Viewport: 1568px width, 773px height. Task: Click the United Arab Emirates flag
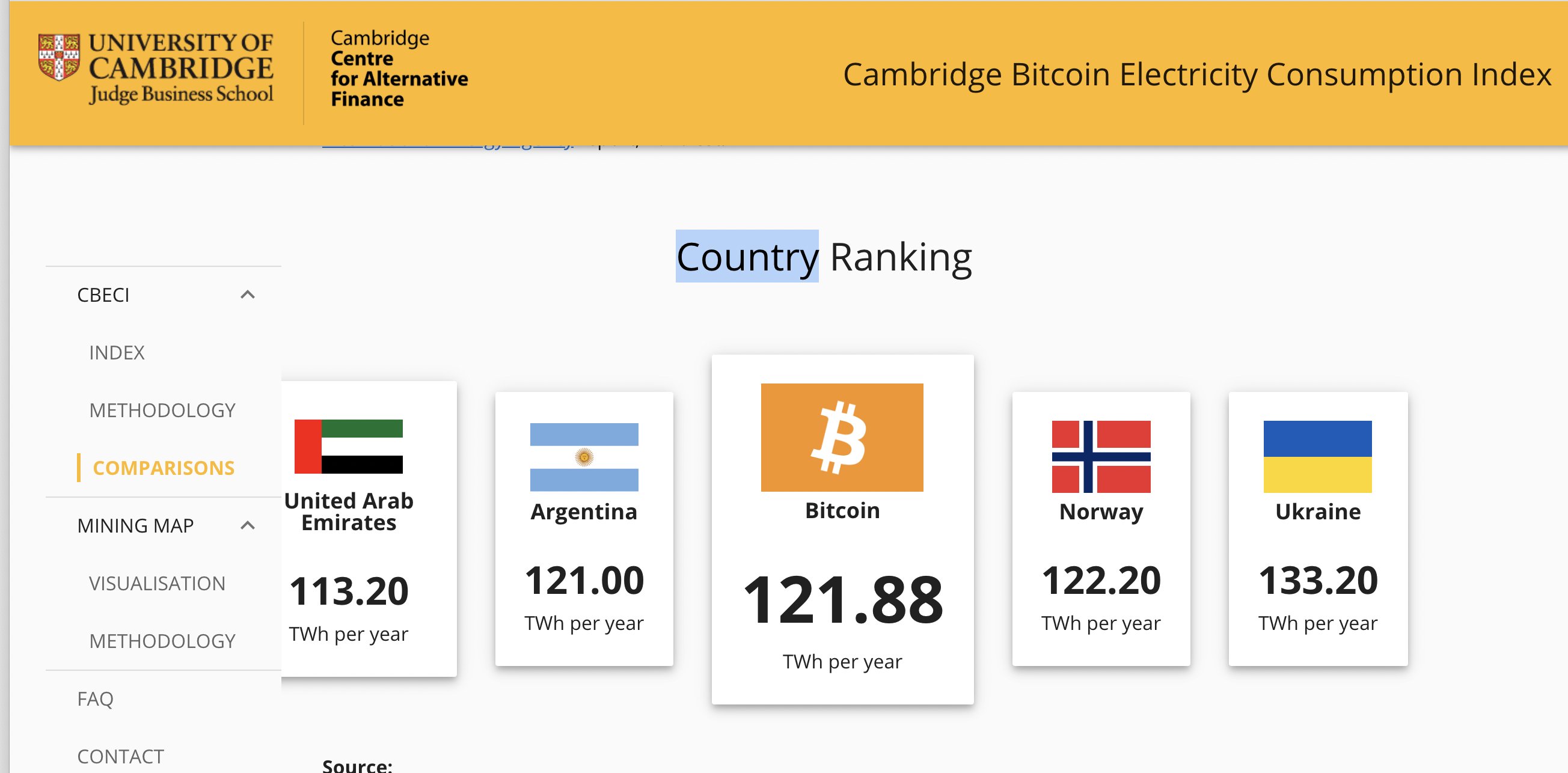348,446
